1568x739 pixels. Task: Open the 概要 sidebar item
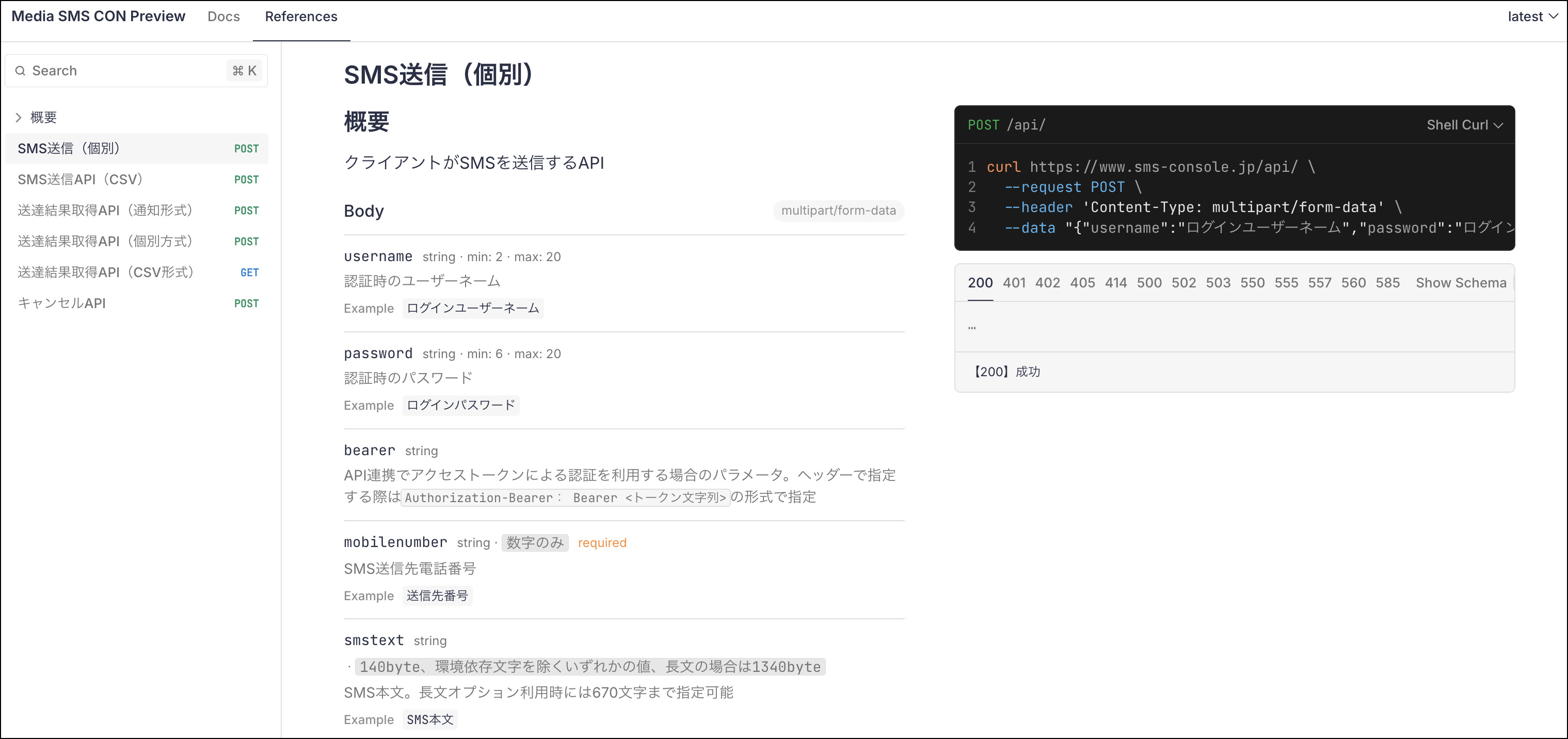tap(43, 118)
